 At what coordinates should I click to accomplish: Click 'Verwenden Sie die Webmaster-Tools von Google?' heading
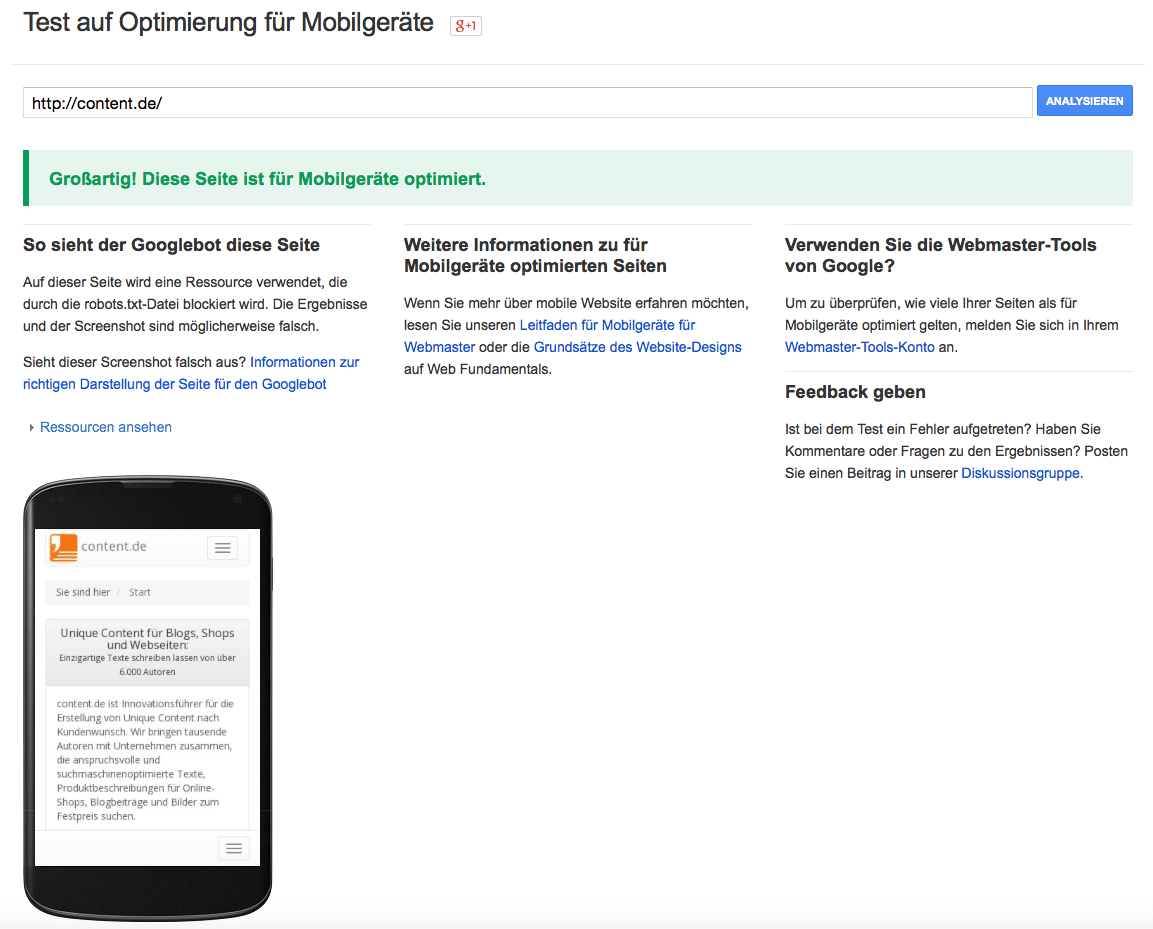[x=940, y=255]
